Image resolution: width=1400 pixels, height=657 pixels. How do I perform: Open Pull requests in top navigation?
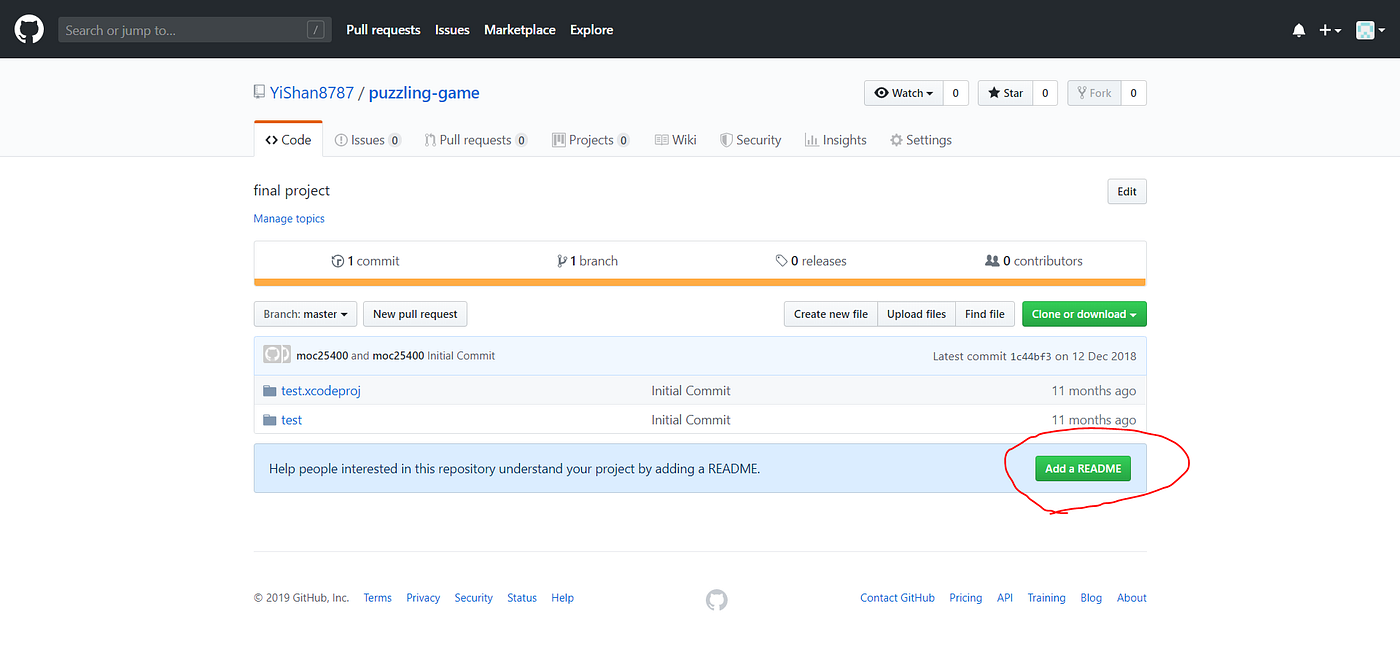click(x=383, y=30)
